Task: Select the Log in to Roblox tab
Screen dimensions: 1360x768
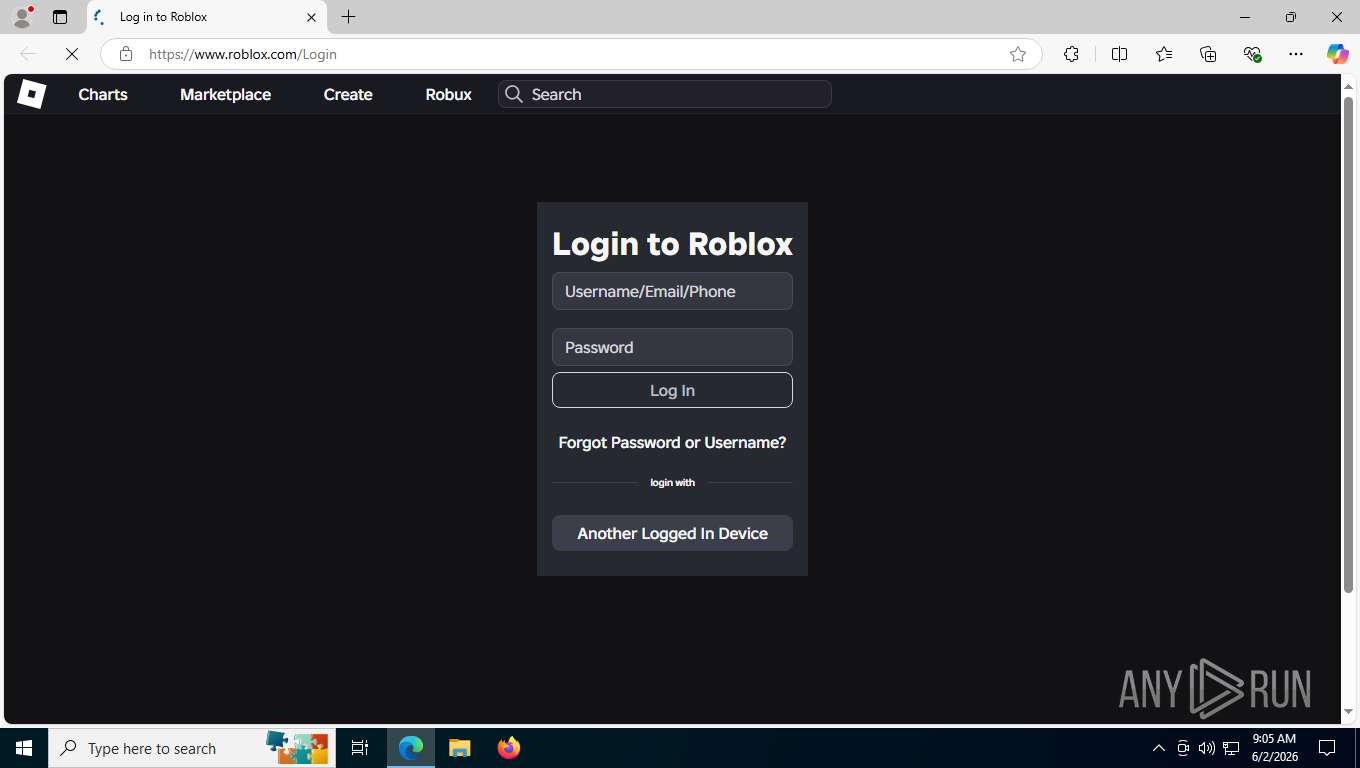Action: pyautogui.click(x=206, y=17)
